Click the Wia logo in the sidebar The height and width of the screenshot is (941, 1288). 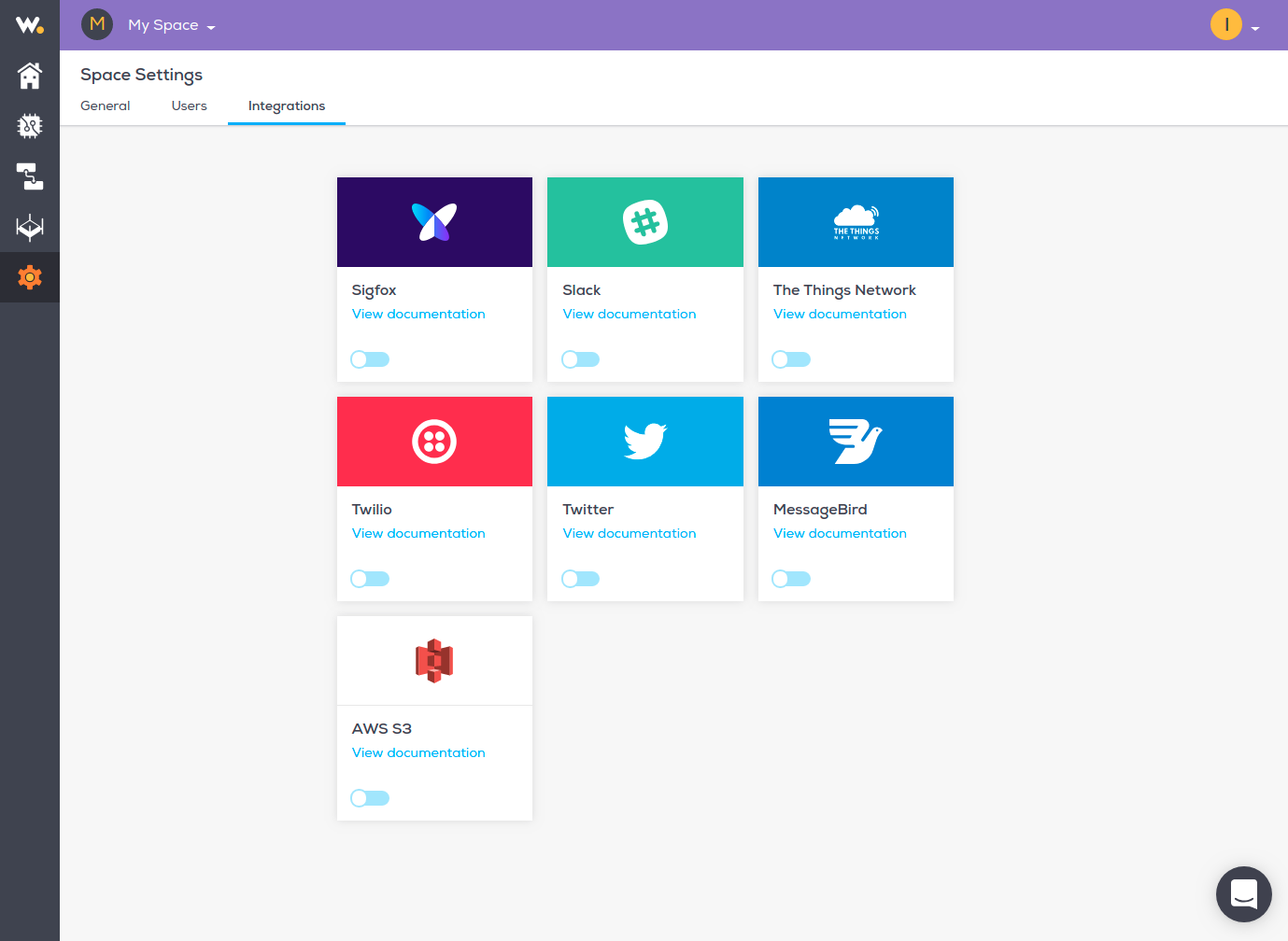[30, 25]
